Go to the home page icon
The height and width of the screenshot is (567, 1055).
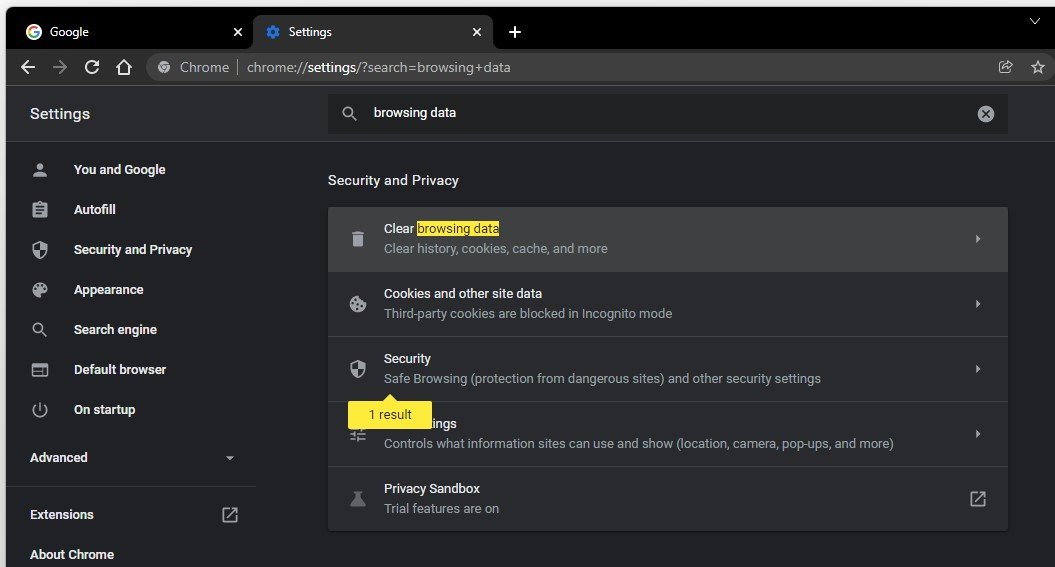click(124, 67)
